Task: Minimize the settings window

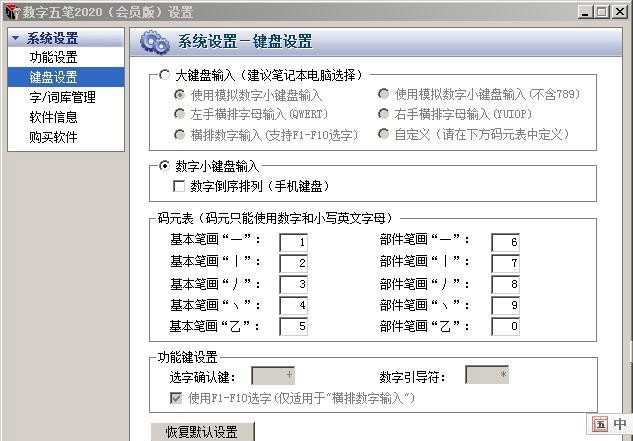Action: (585, 11)
